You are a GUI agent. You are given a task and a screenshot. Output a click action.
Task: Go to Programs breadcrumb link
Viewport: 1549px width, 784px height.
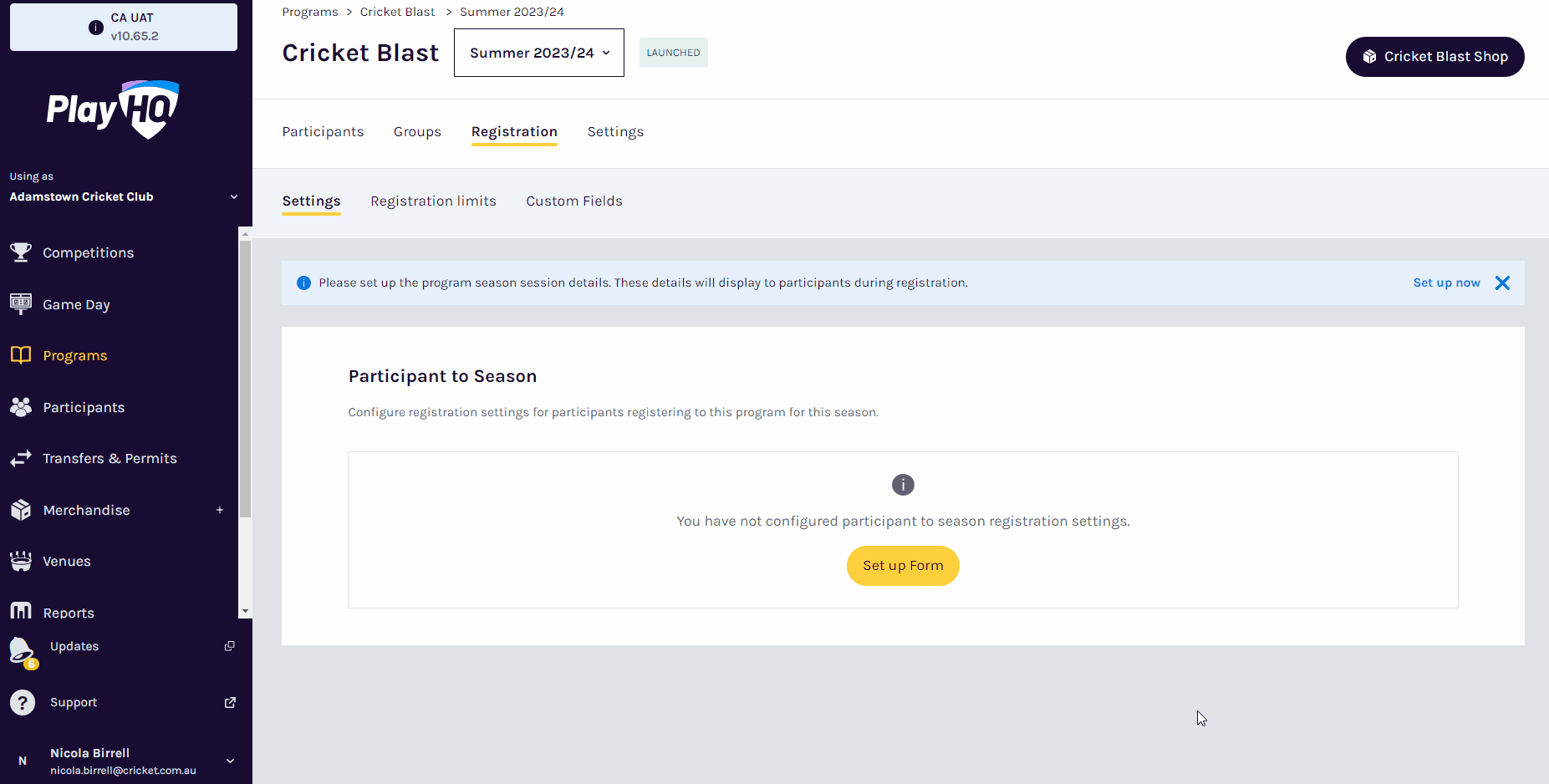pyautogui.click(x=310, y=12)
